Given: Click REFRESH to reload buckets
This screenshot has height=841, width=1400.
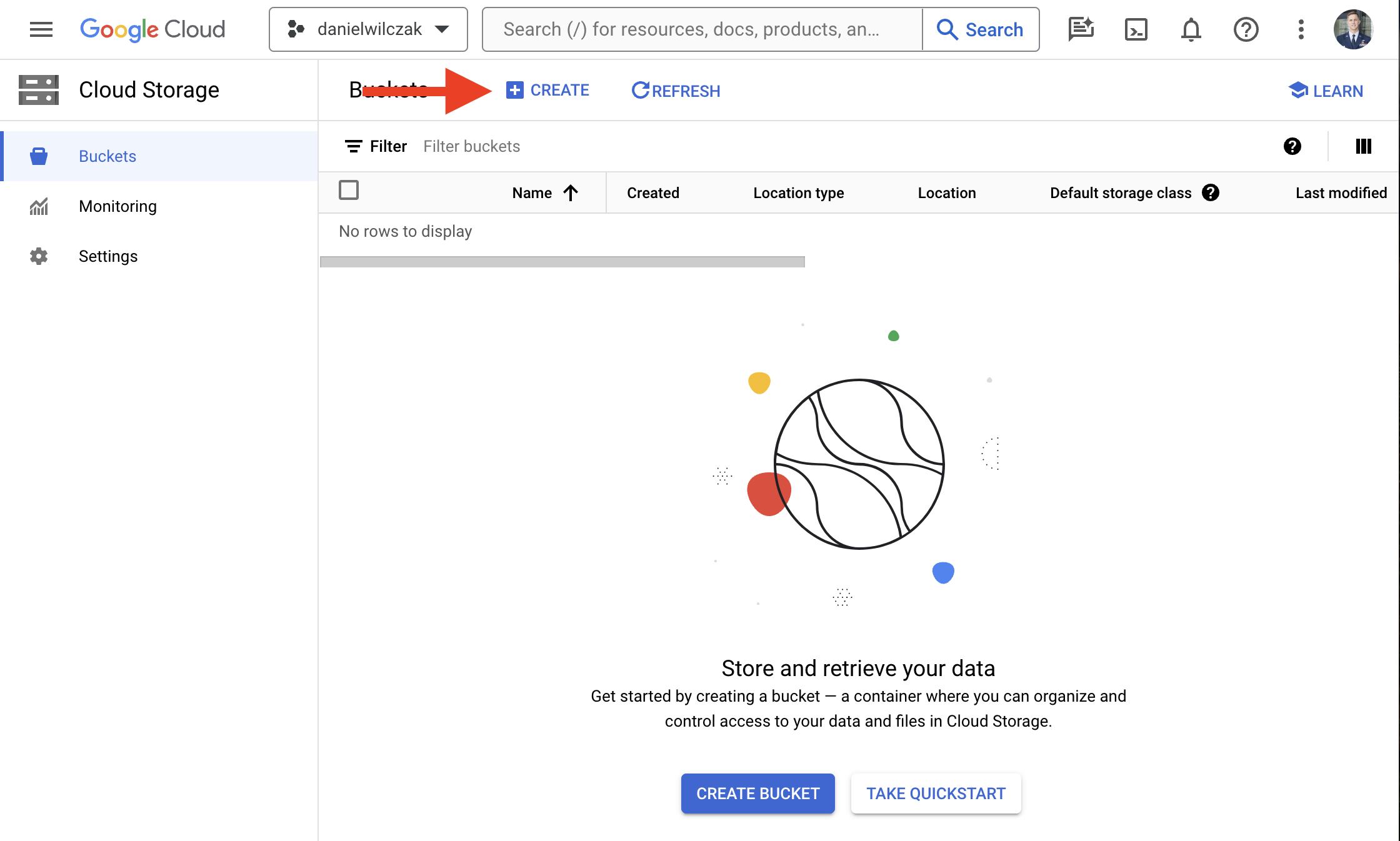Looking at the screenshot, I should (x=676, y=91).
